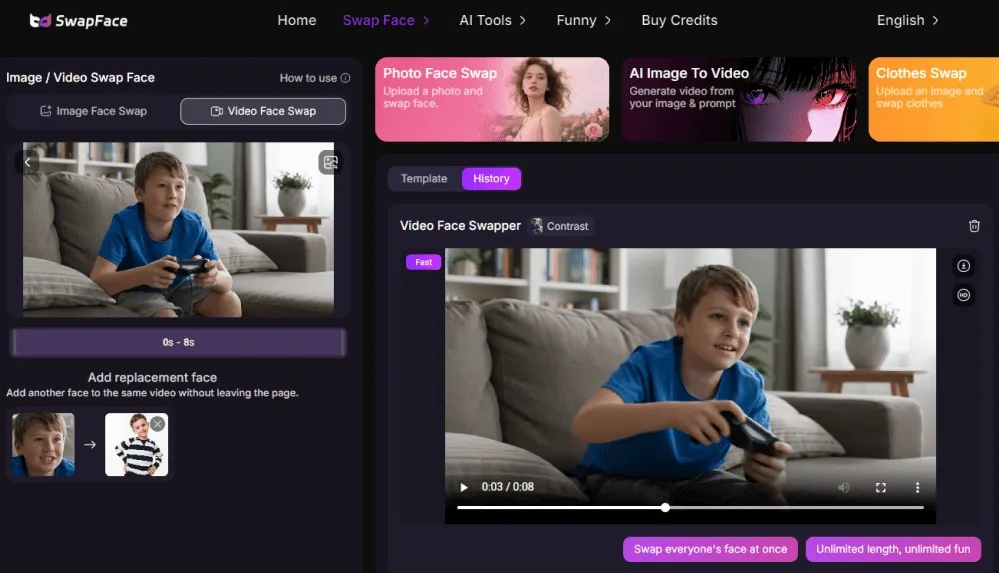999x573 pixels.
Task: Expand the Funny menu
Action: pyautogui.click(x=583, y=20)
